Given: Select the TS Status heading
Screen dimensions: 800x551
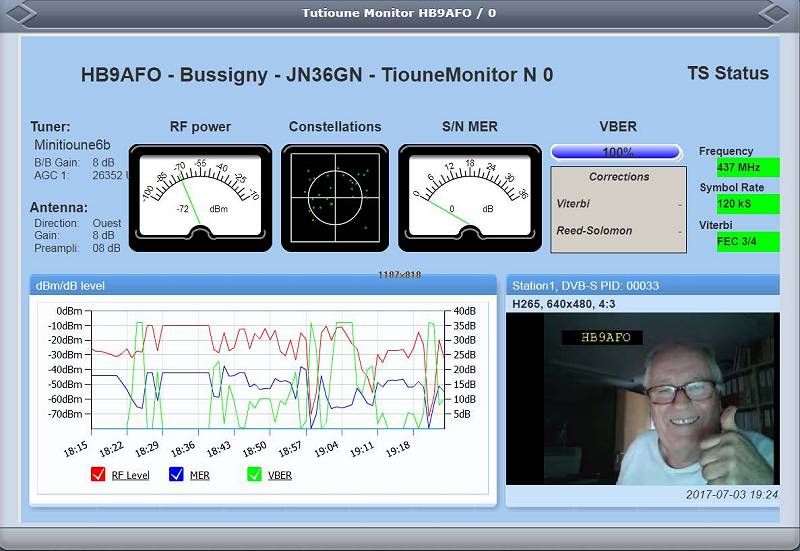Looking at the screenshot, I should 728,73.
